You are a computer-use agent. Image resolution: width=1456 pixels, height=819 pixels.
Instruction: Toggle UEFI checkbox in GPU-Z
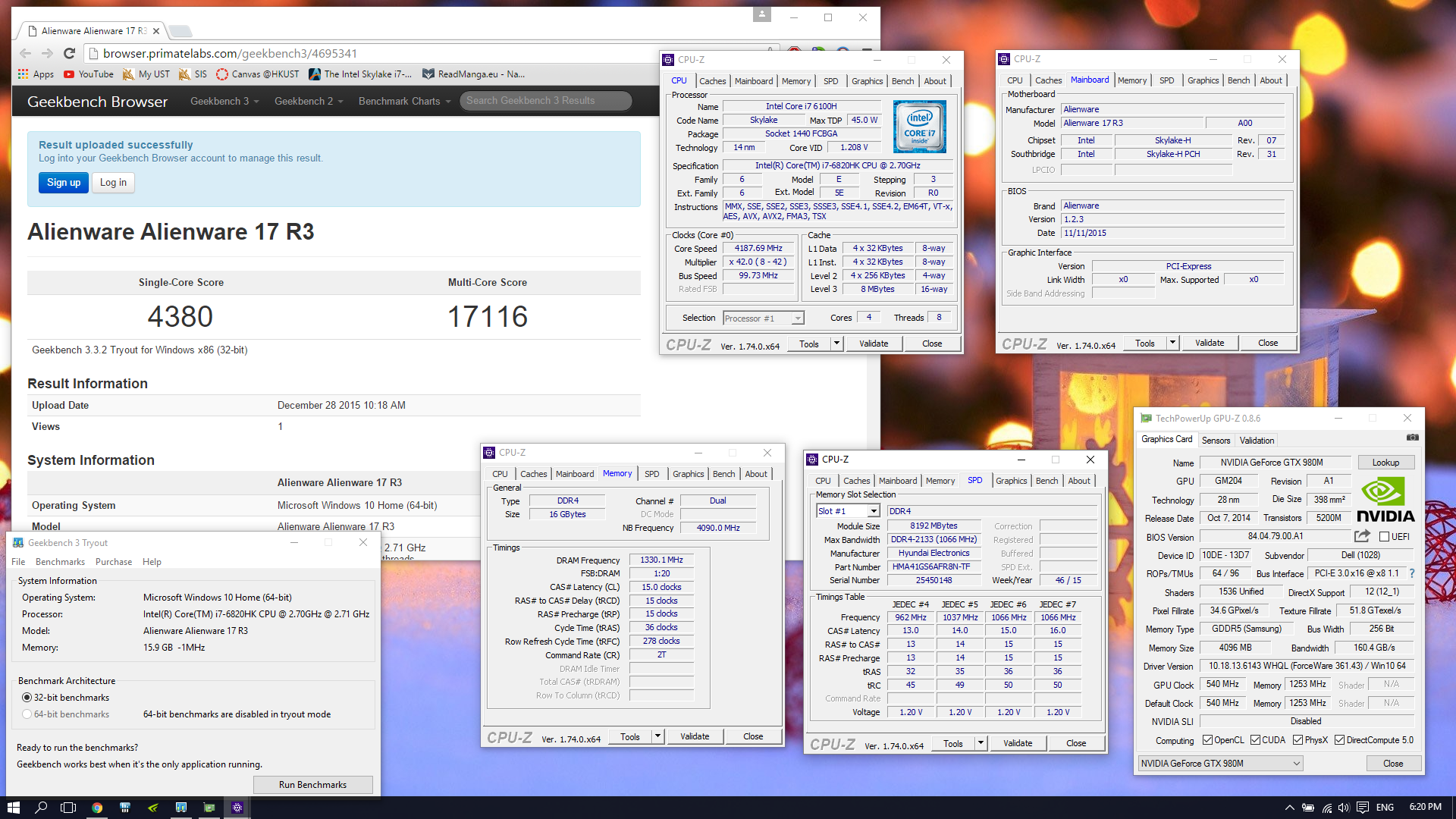1384,536
